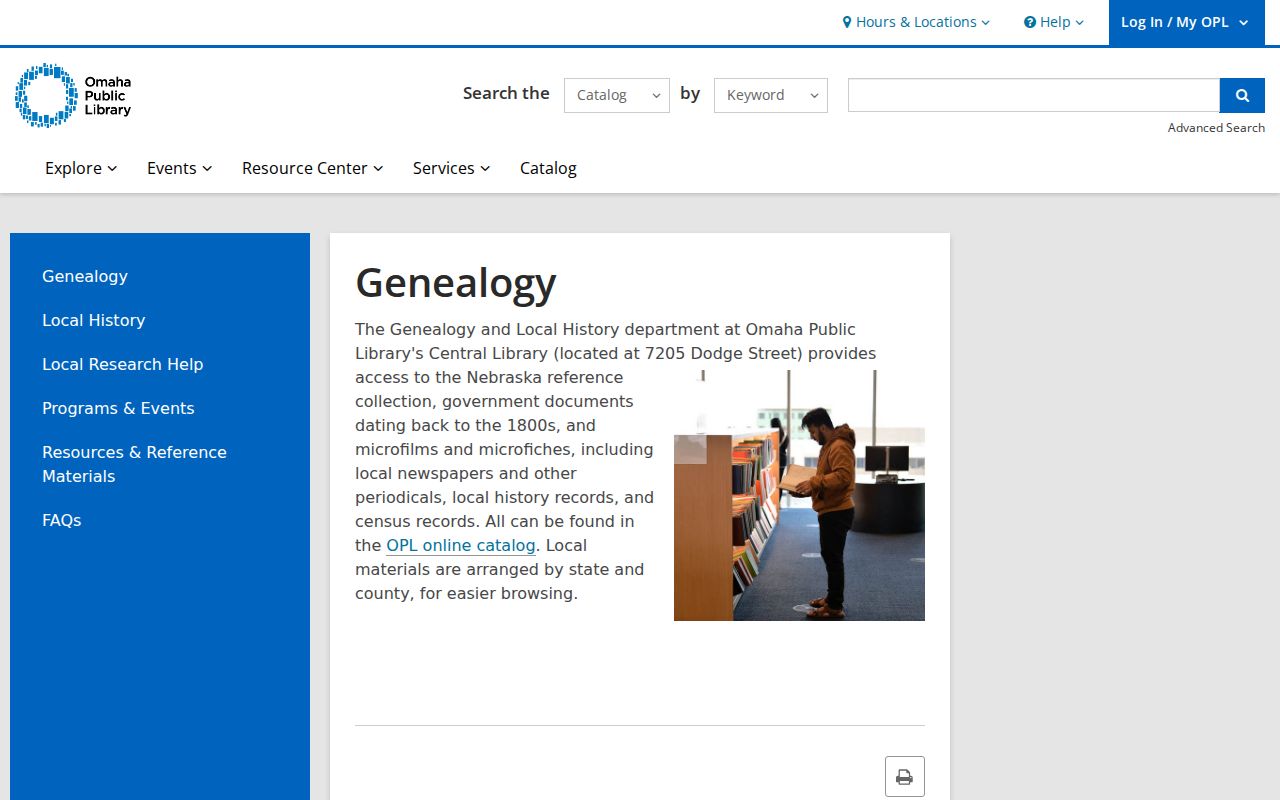The width and height of the screenshot is (1280, 800).
Task: Click the printer icon button
Action: tap(904, 777)
